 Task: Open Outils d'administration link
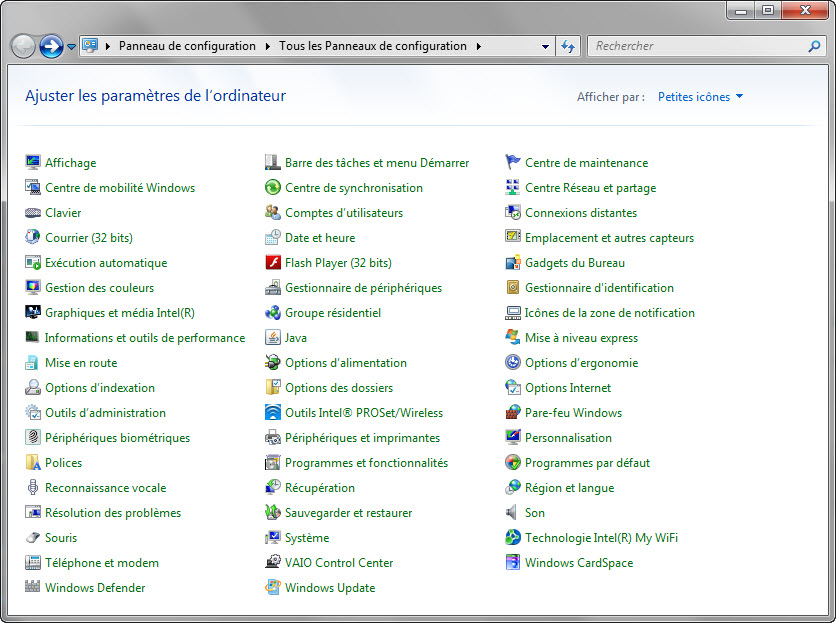tap(106, 413)
